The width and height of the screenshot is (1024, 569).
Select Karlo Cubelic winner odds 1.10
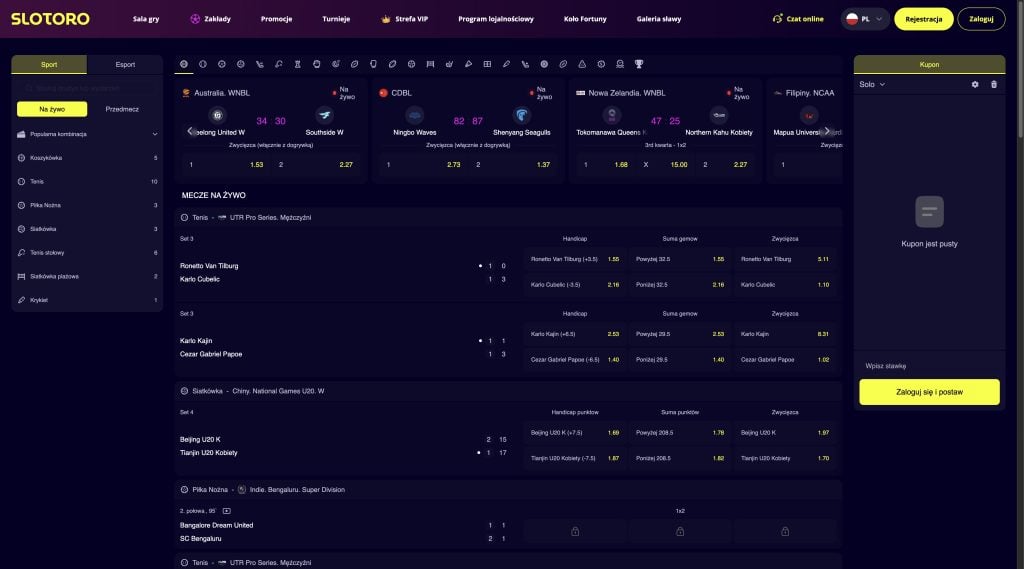tap(787, 285)
